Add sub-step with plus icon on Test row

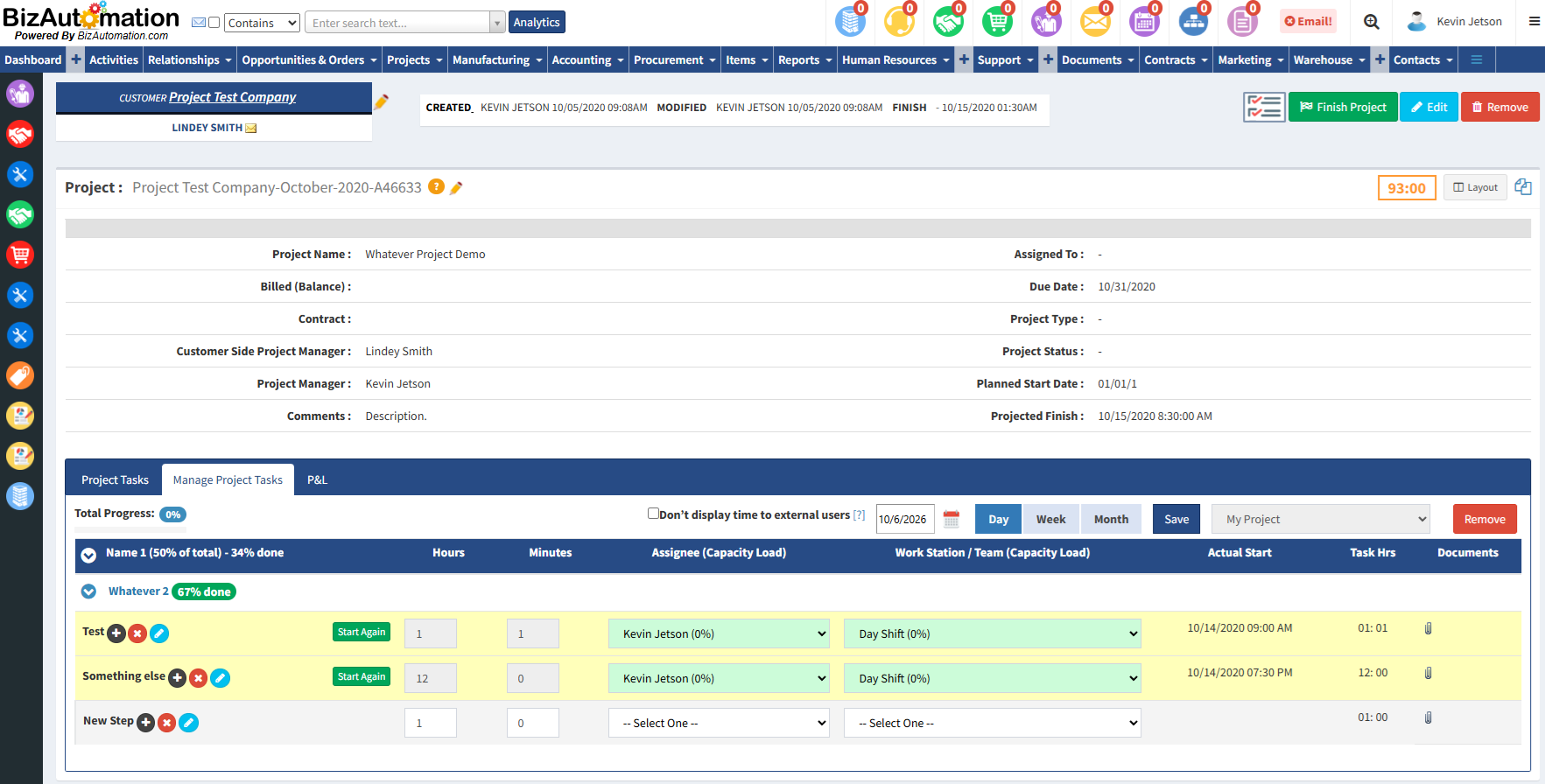(116, 633)
